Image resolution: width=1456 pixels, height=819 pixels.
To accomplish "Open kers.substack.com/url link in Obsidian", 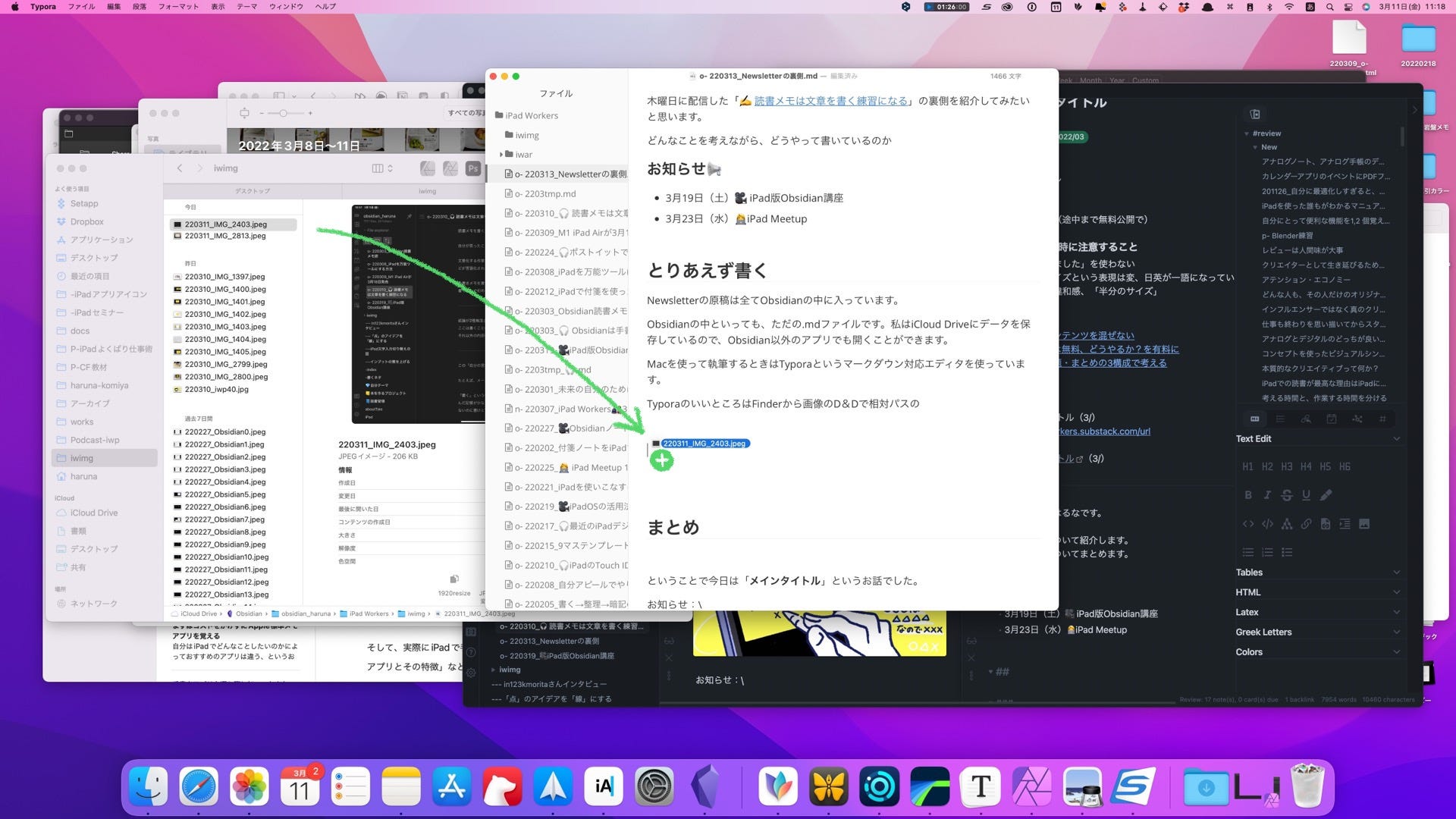I will click(1104, 431).
